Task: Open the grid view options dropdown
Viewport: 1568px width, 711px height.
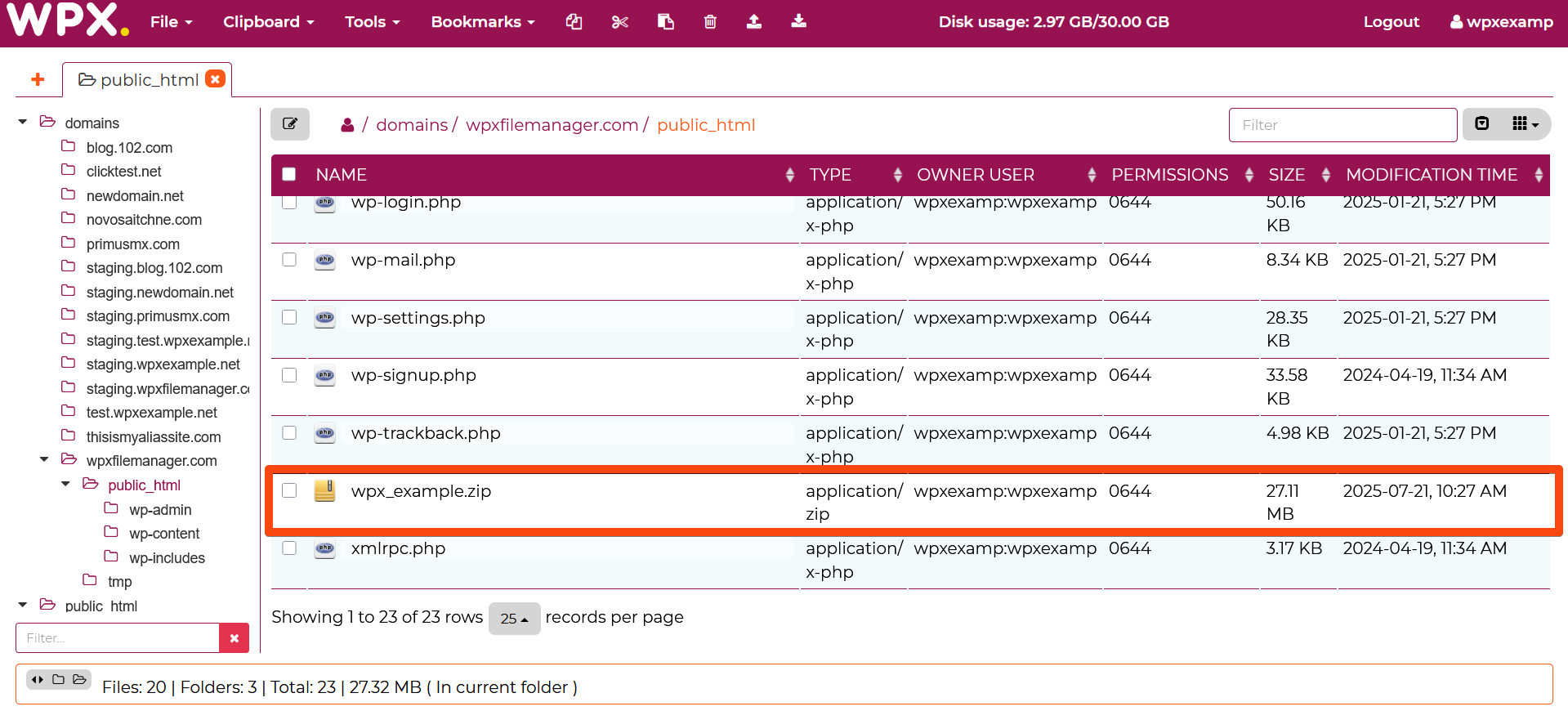Action: click(1525, 124)
